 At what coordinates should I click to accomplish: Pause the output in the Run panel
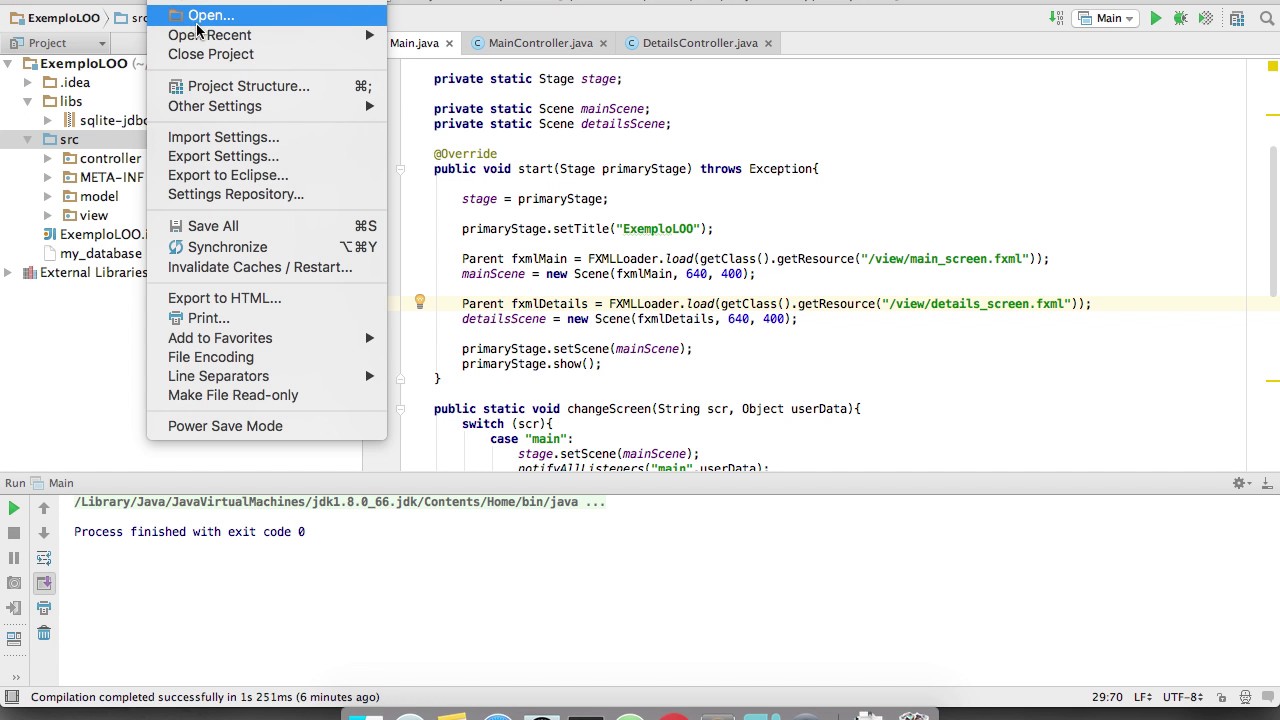[14, 558]
